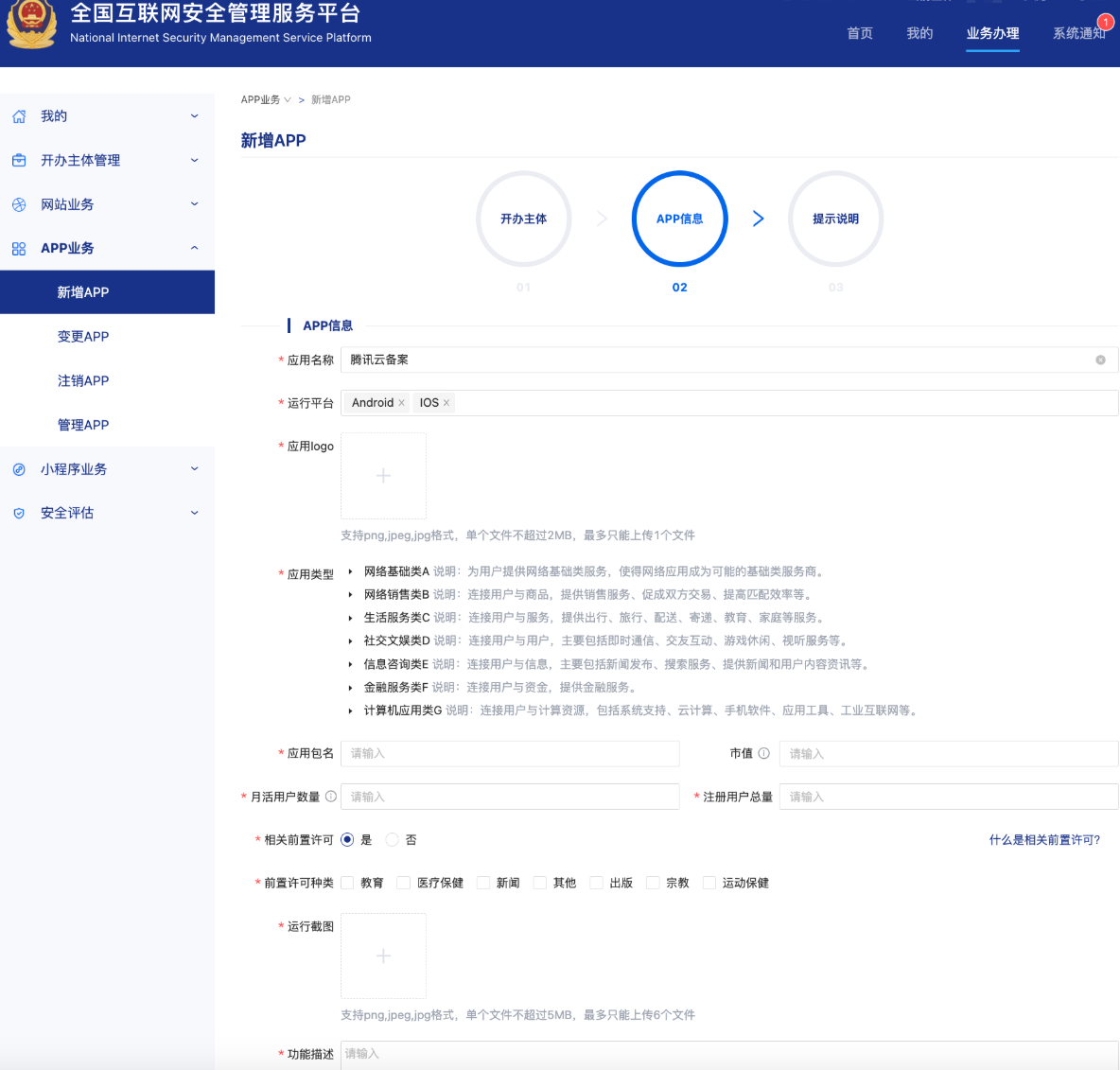Screen dimensions: 1120x1070
Task: Click the APP业务 grid icon
Action: point(19,249)
